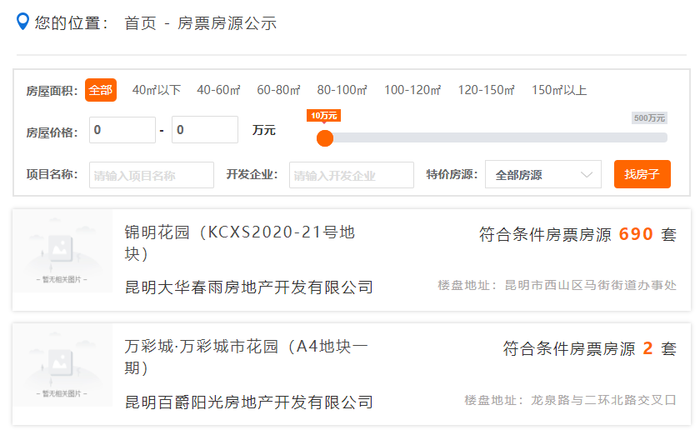Select the 40㎡以下 area filter
700x435 pixels.
(156, 90)
